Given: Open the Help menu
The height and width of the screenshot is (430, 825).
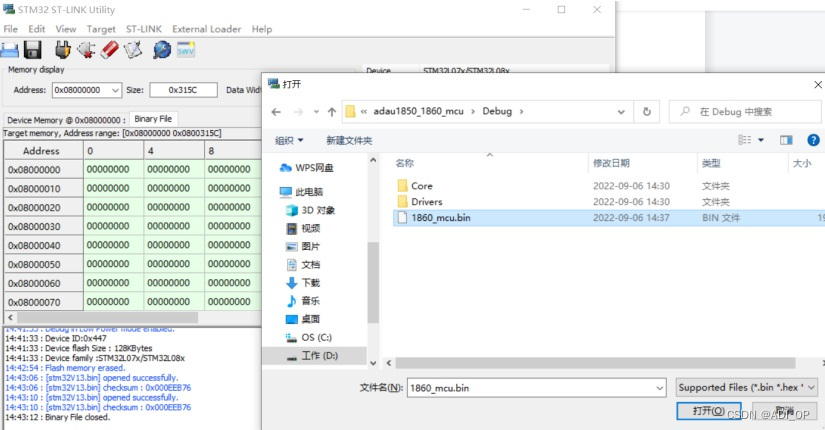Looking at the screenshot, I should pyautogui.click(x=261, y=29).
